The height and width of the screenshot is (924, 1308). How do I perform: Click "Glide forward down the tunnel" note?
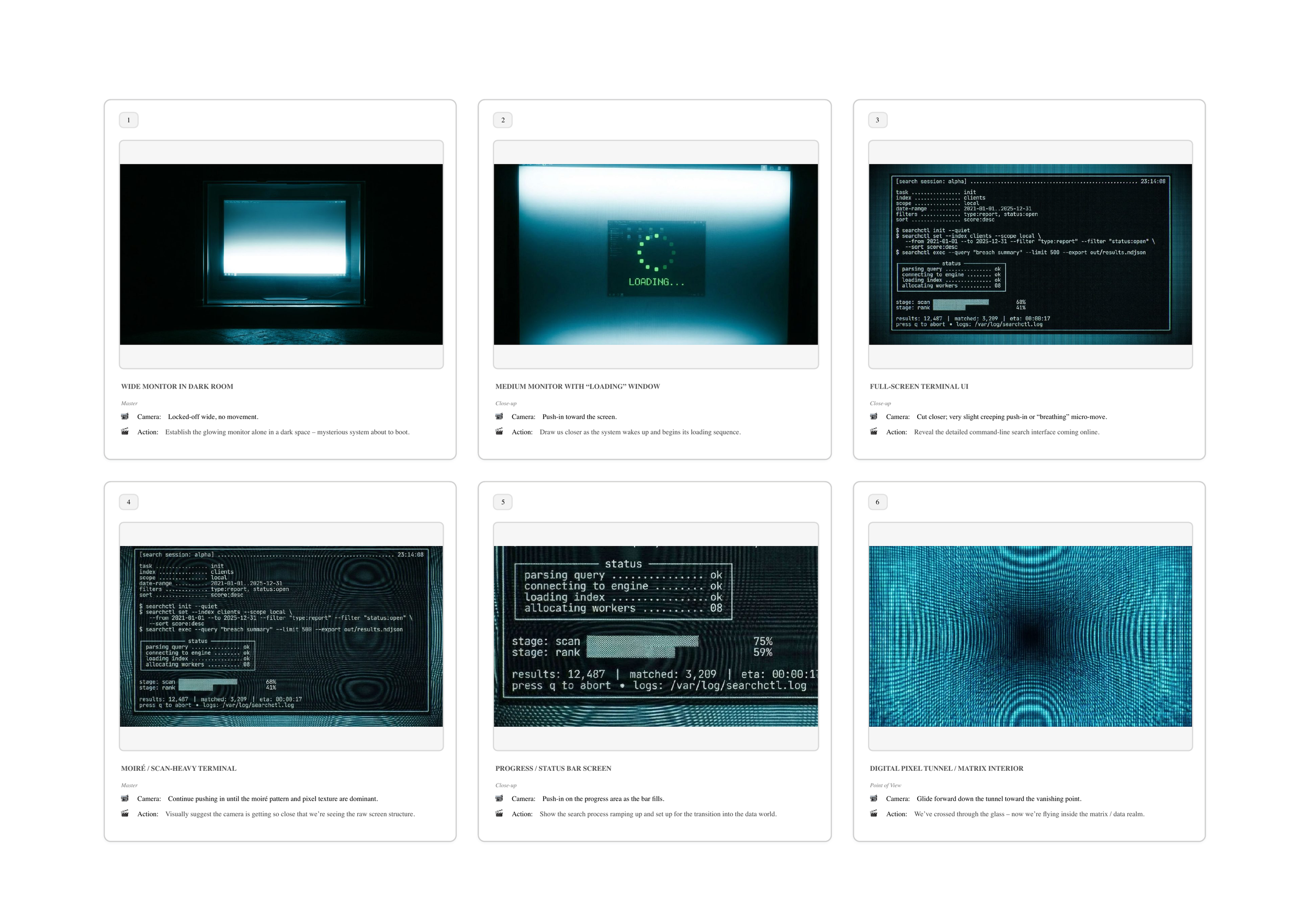(x=999, y=798)
